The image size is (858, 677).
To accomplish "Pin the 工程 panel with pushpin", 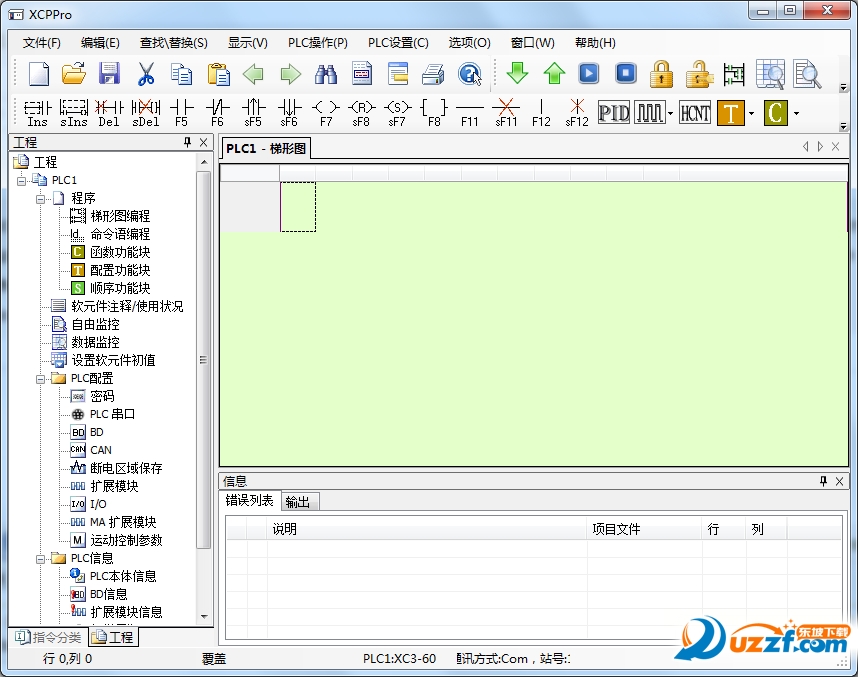I will (188, 142).
